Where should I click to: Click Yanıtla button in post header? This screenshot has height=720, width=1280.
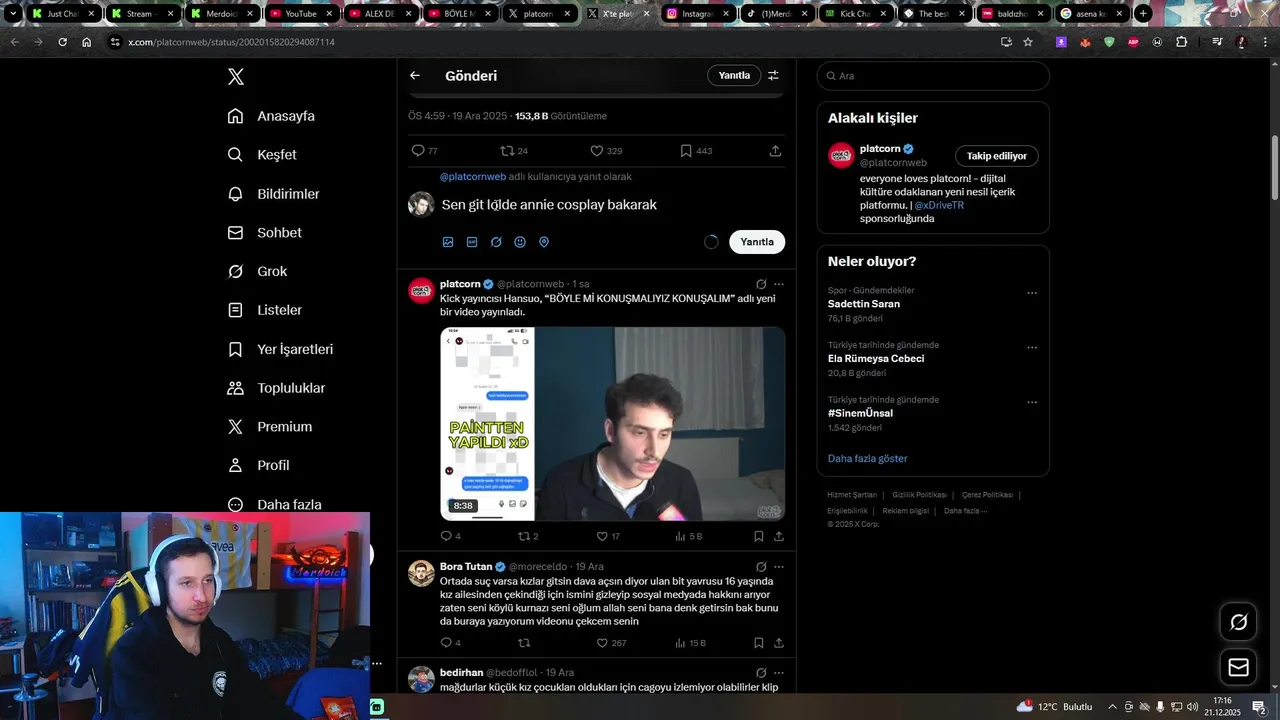point(734,75)
